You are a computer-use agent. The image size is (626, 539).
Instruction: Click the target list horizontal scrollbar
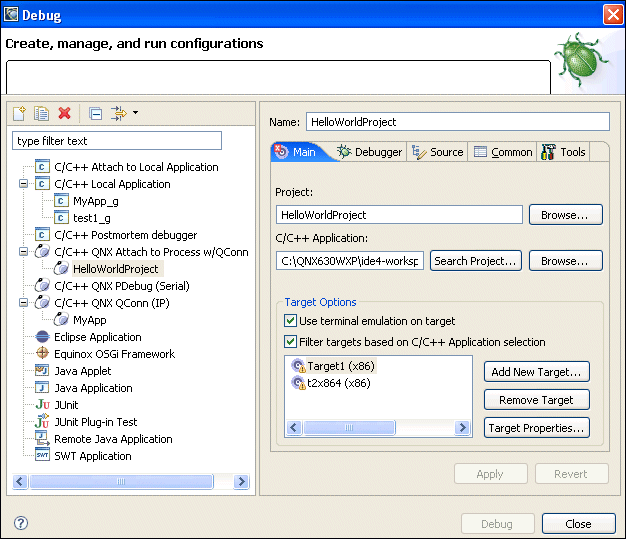378,428
